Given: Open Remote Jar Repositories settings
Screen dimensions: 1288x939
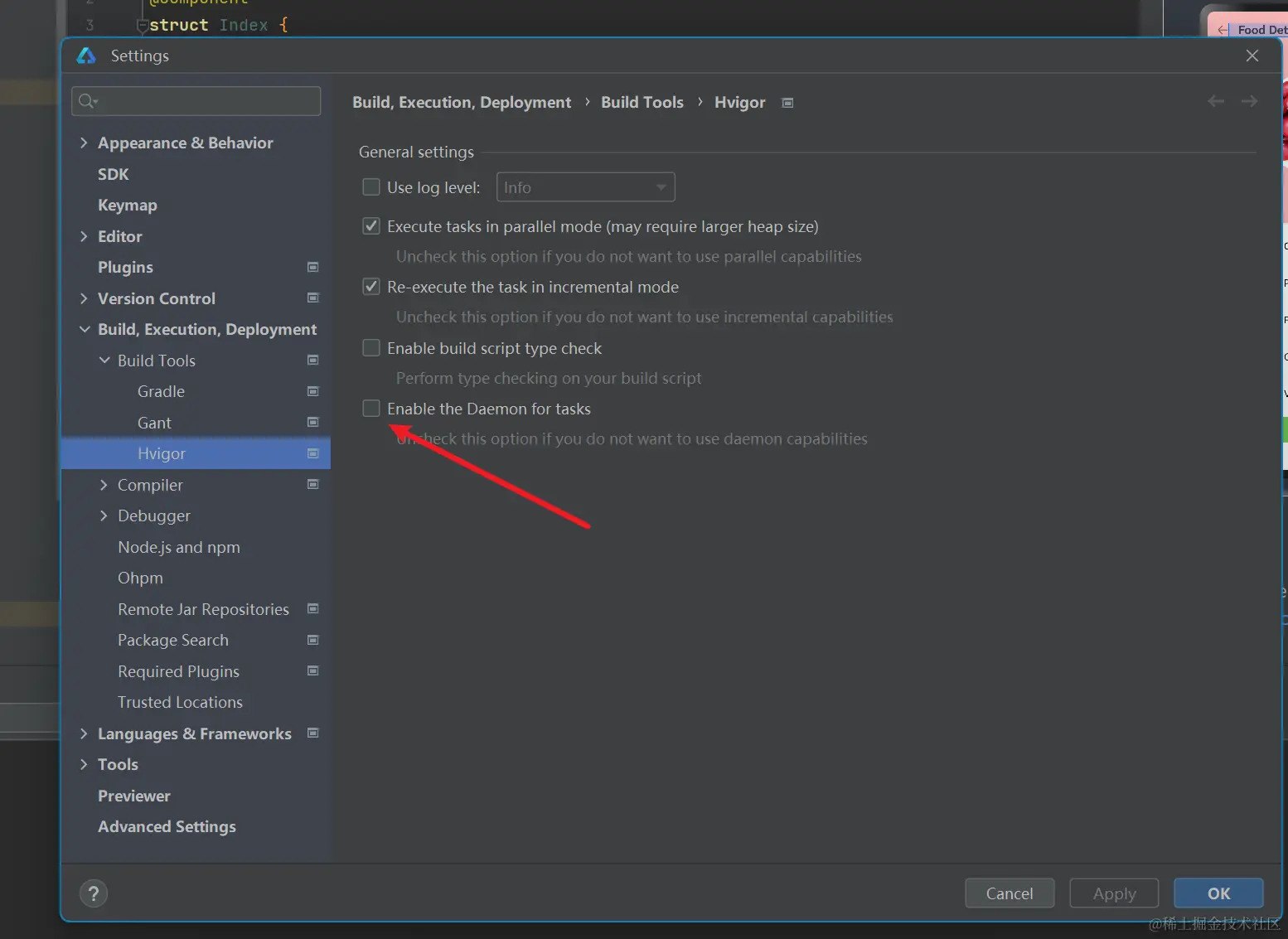Looking at the screenshot, I should coord(203,609).
